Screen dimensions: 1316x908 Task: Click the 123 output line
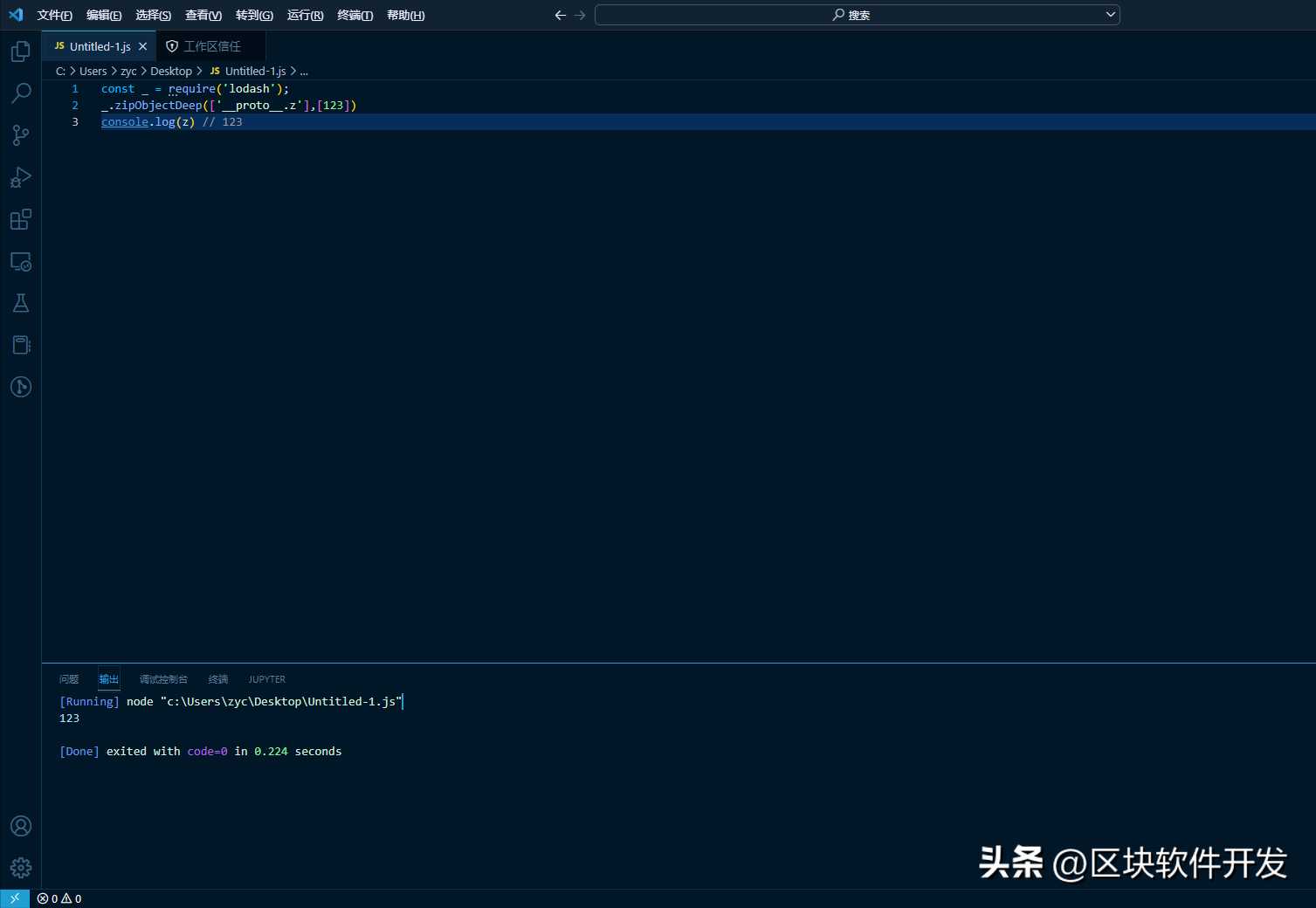coord(69,719)
